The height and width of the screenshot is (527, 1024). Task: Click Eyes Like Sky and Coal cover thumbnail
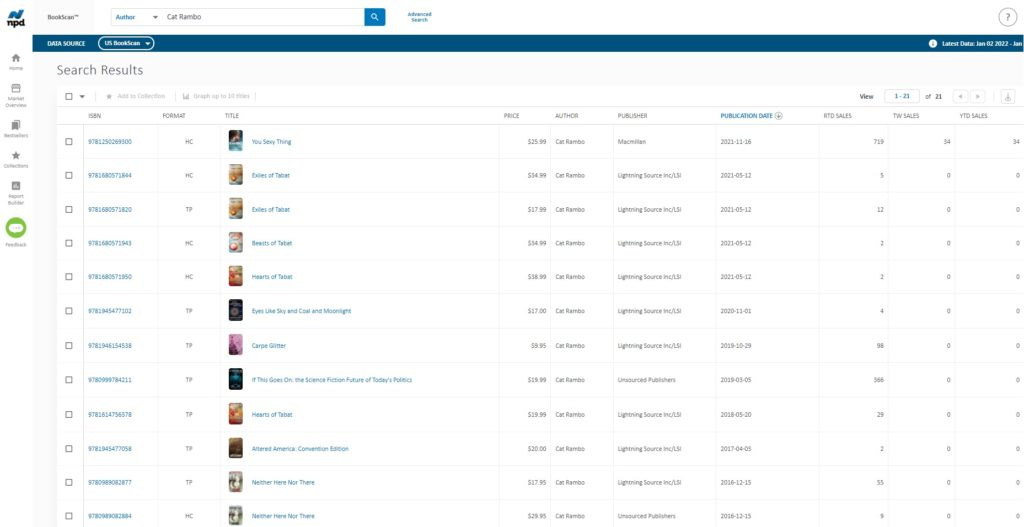[236, 311]
